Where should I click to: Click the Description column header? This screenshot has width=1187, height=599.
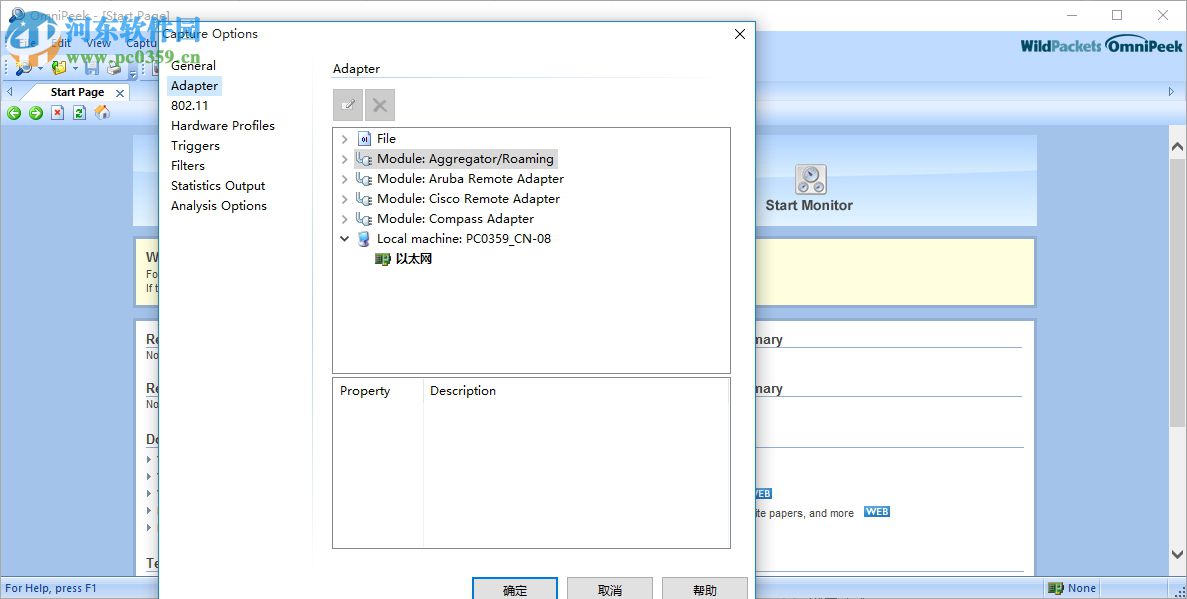pos(463,391)
